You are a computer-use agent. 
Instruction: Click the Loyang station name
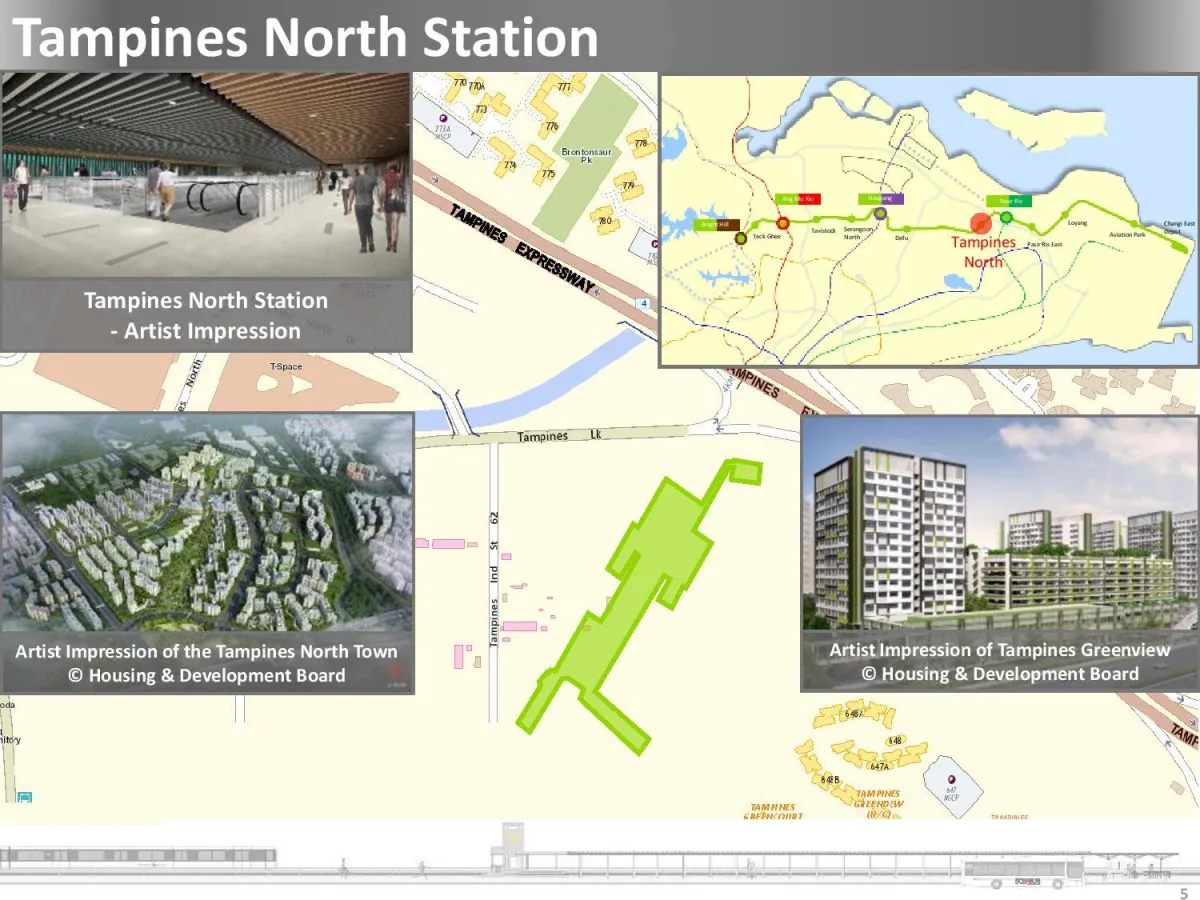1077,223
